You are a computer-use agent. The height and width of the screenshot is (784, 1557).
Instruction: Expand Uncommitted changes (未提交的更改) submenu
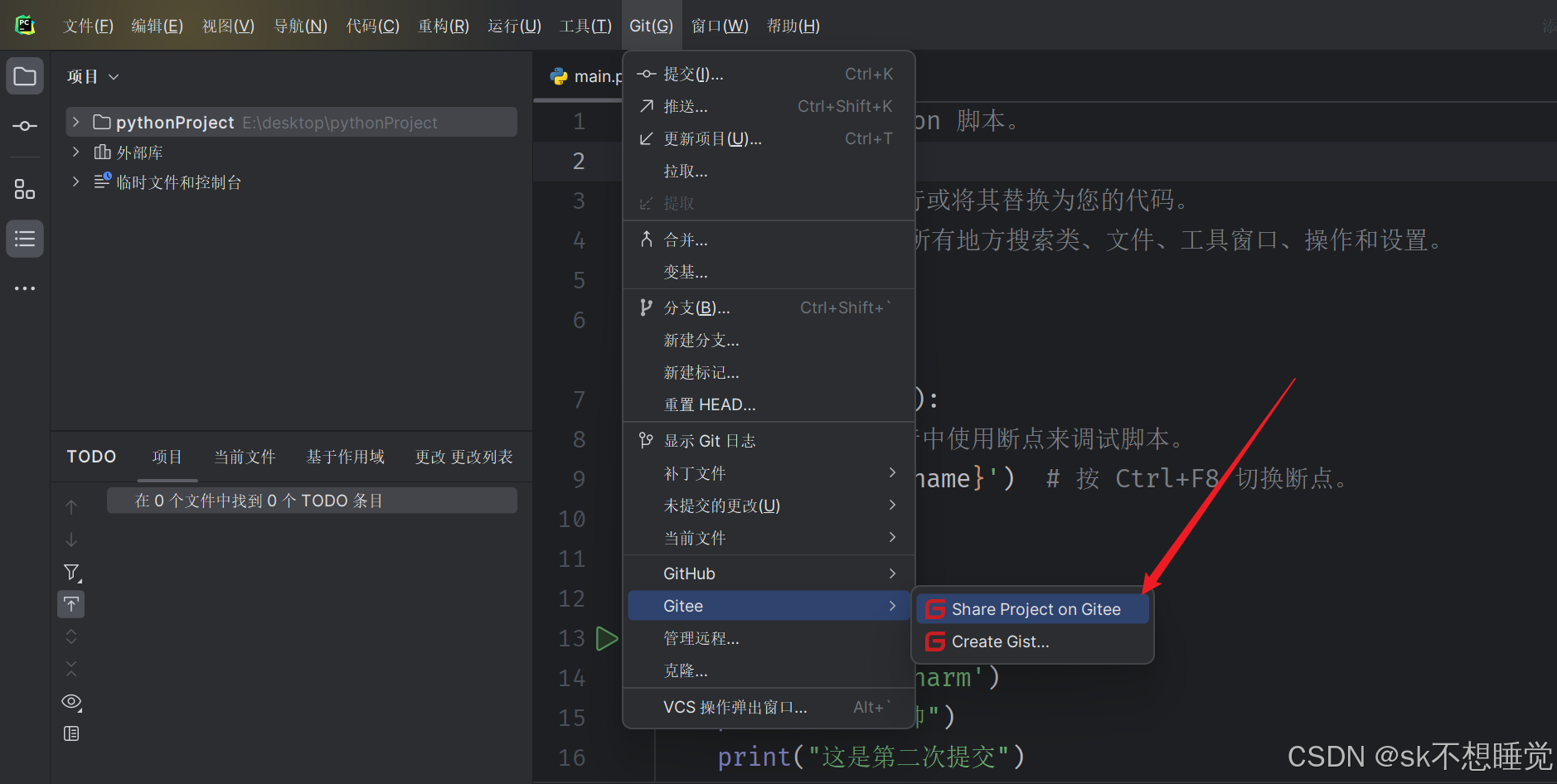[769, 505]
